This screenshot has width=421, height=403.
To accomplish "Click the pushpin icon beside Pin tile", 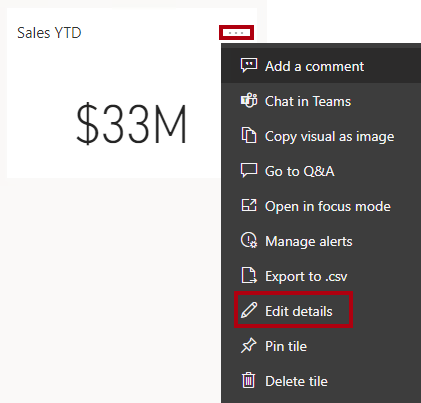I will click(249, 346).
